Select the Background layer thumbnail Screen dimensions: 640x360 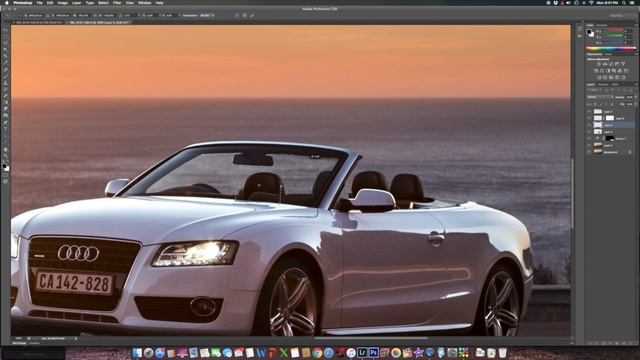point(598,151)
